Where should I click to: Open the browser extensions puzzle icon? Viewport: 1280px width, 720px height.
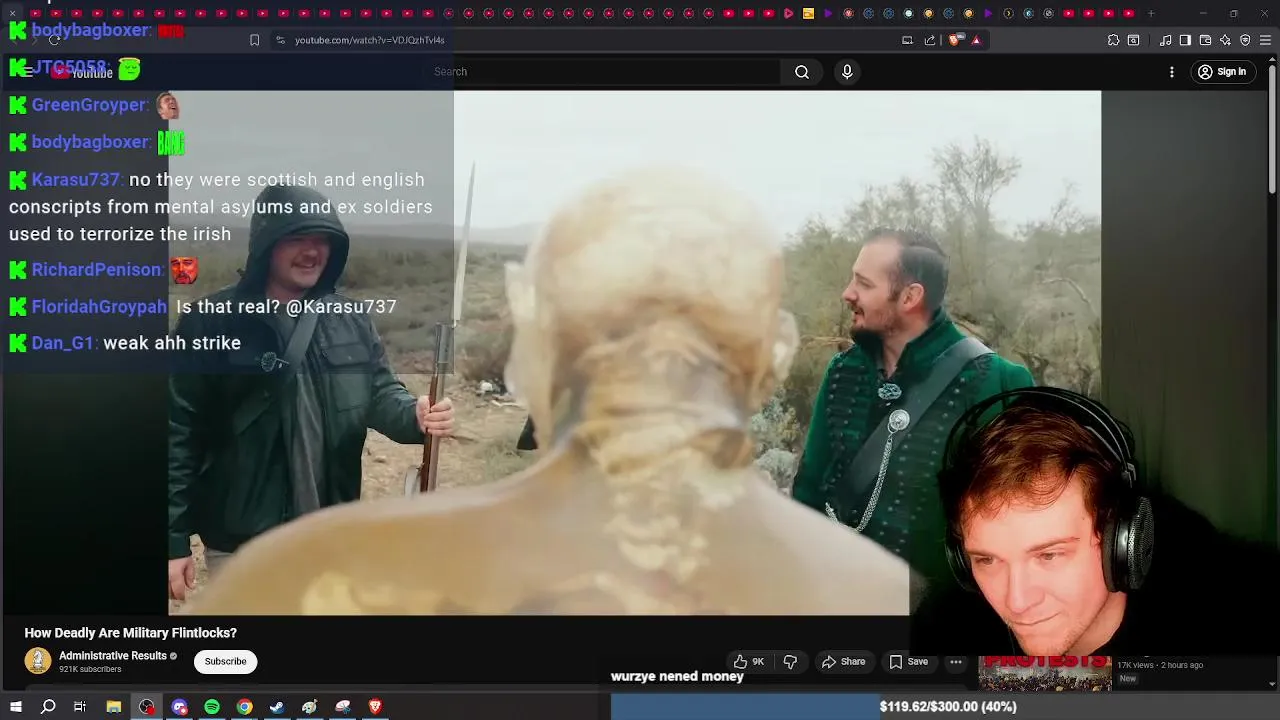(x=1113, y=40)
